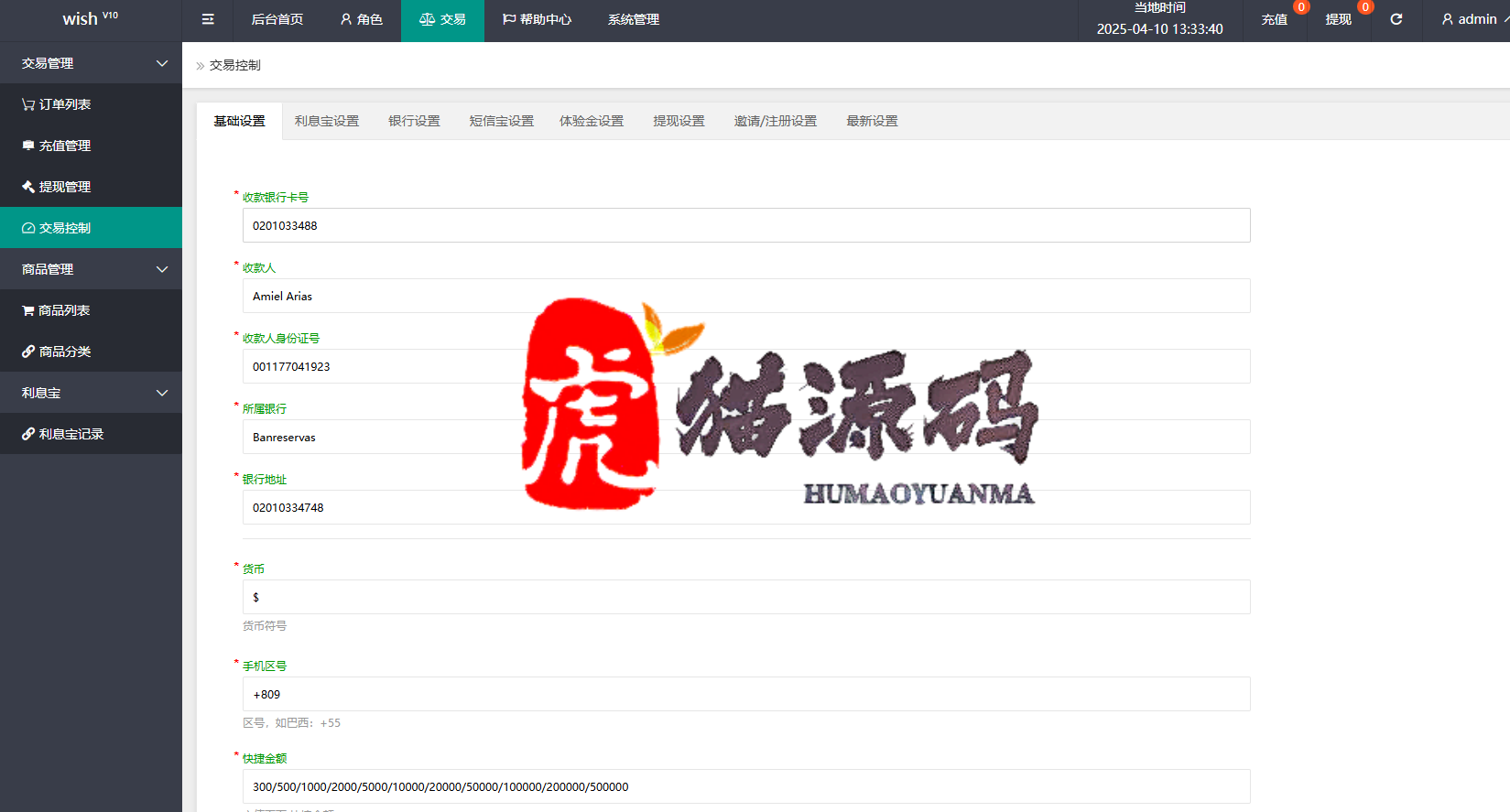This screenshot has height=812, width=1510.
Task: Collapse the 利息宝 sidebar group
Action: click(x=91, y=393)
